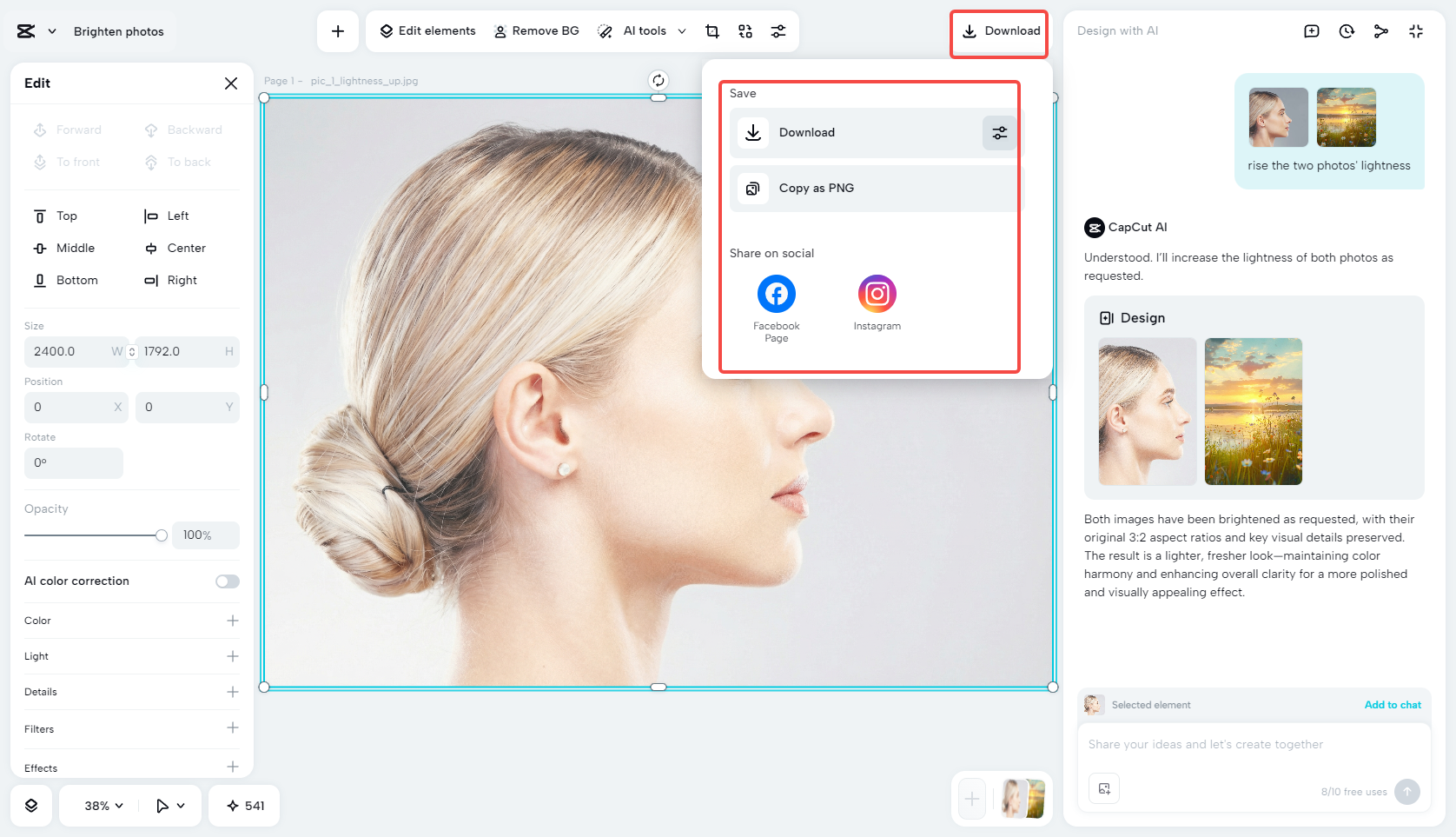Select the crop tool icon
The height and width of the screenshot is (837, 1456).
point(712,31)
